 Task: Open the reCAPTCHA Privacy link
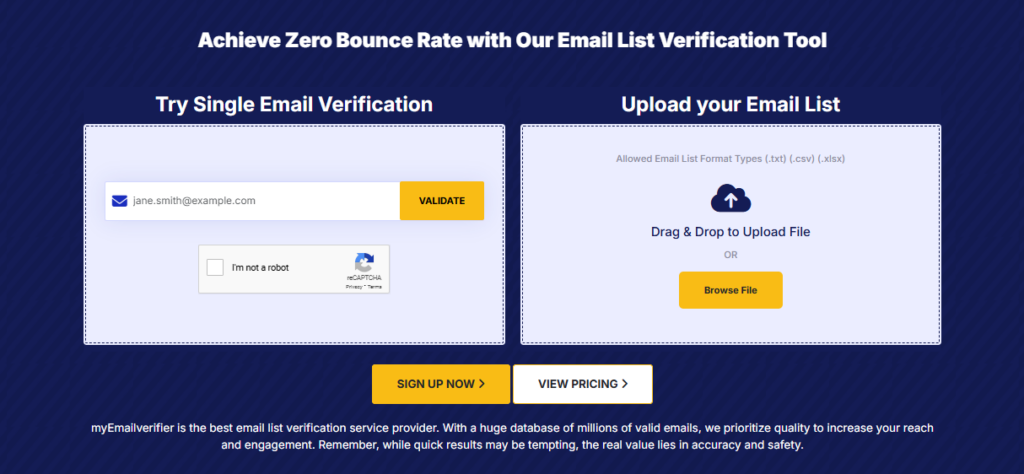[x=354, y=287]
